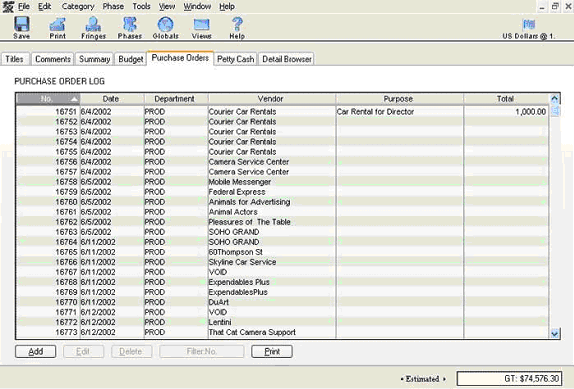This screenshot has height=389, width=574.
Task: Click the Add button
Action: pyautogui.click(x=36, y=352)
